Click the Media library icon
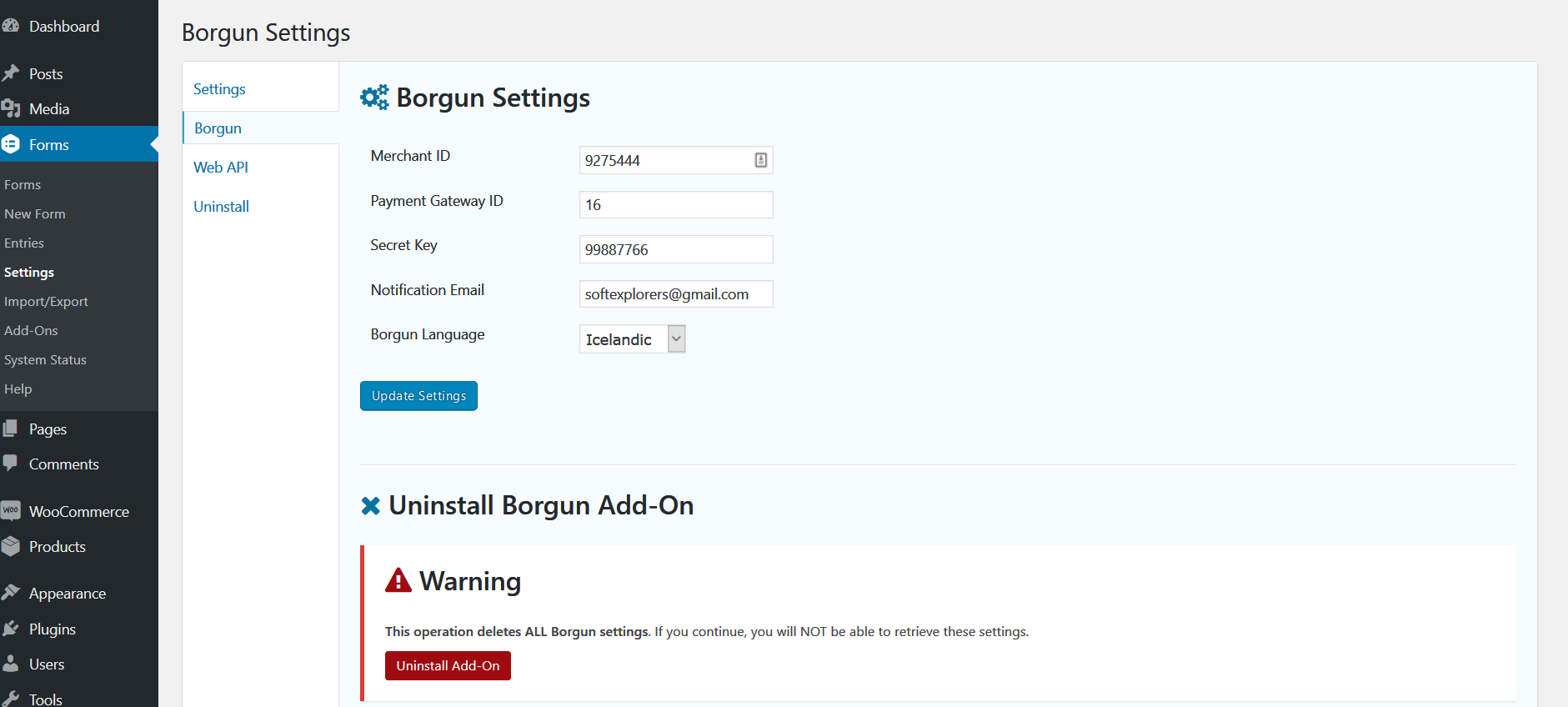Viewport: 1568px width, 707px height. coord(11,108)
